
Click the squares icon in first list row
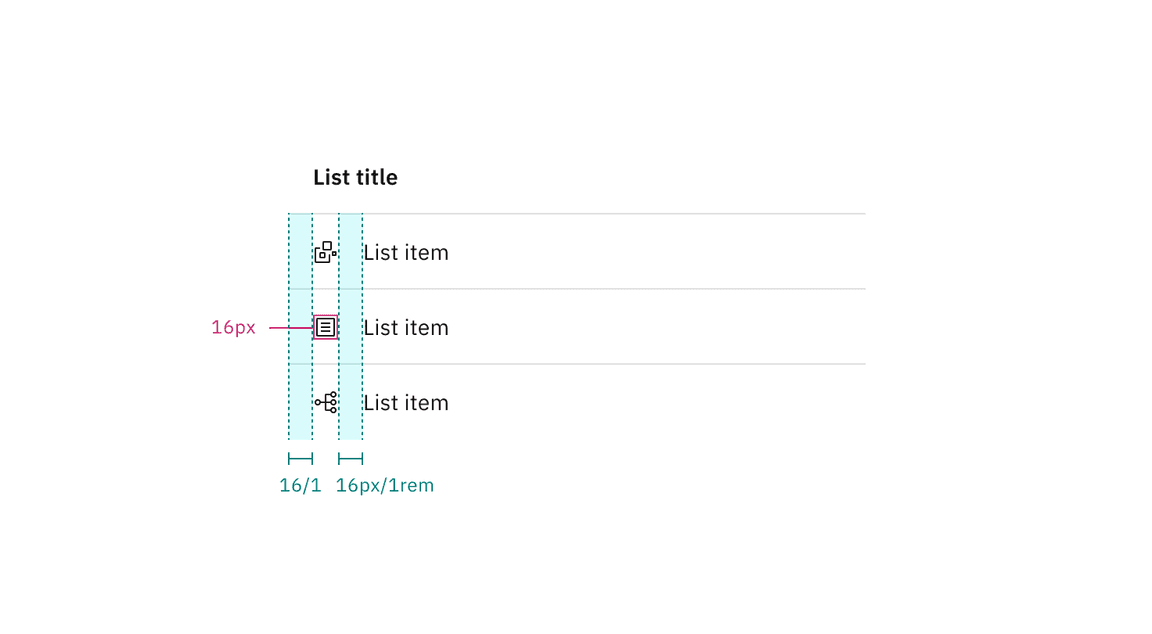point(325,252)
